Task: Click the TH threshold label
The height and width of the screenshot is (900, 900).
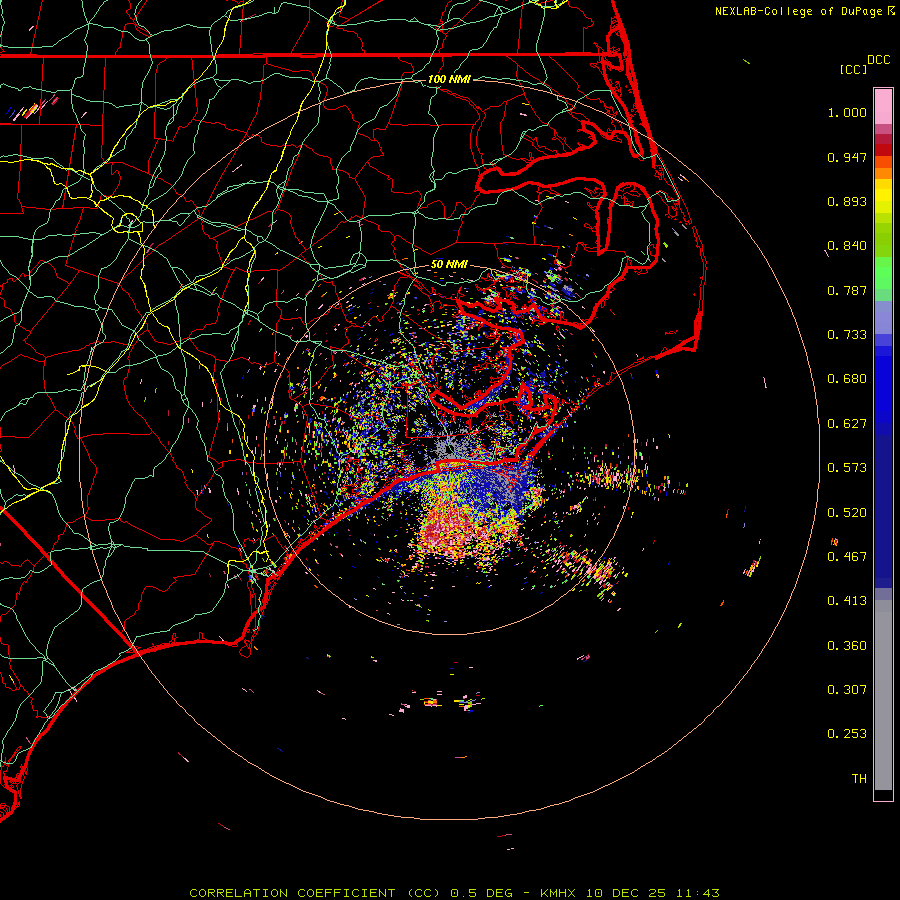Action: coord(859,779)
